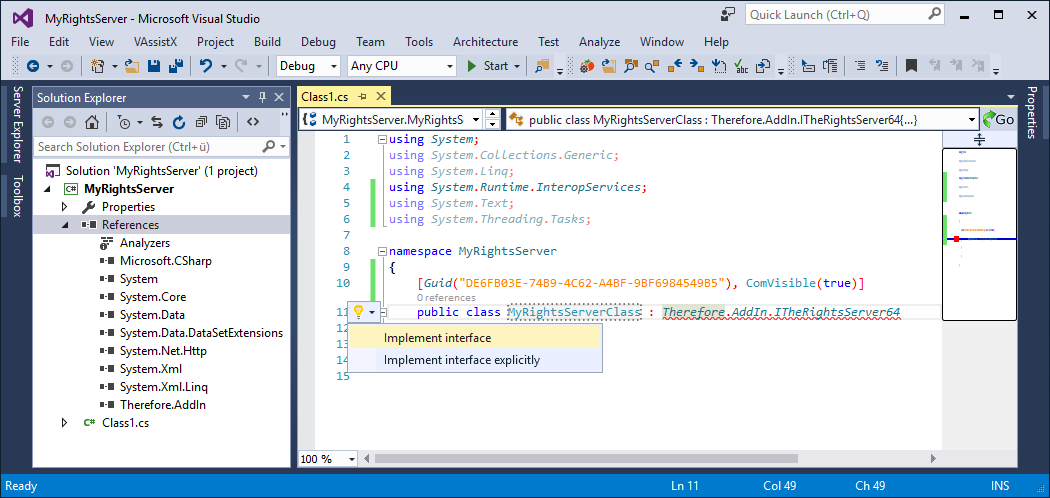
Task: Click the code minimap scroll overview
Action: [979, 234]
